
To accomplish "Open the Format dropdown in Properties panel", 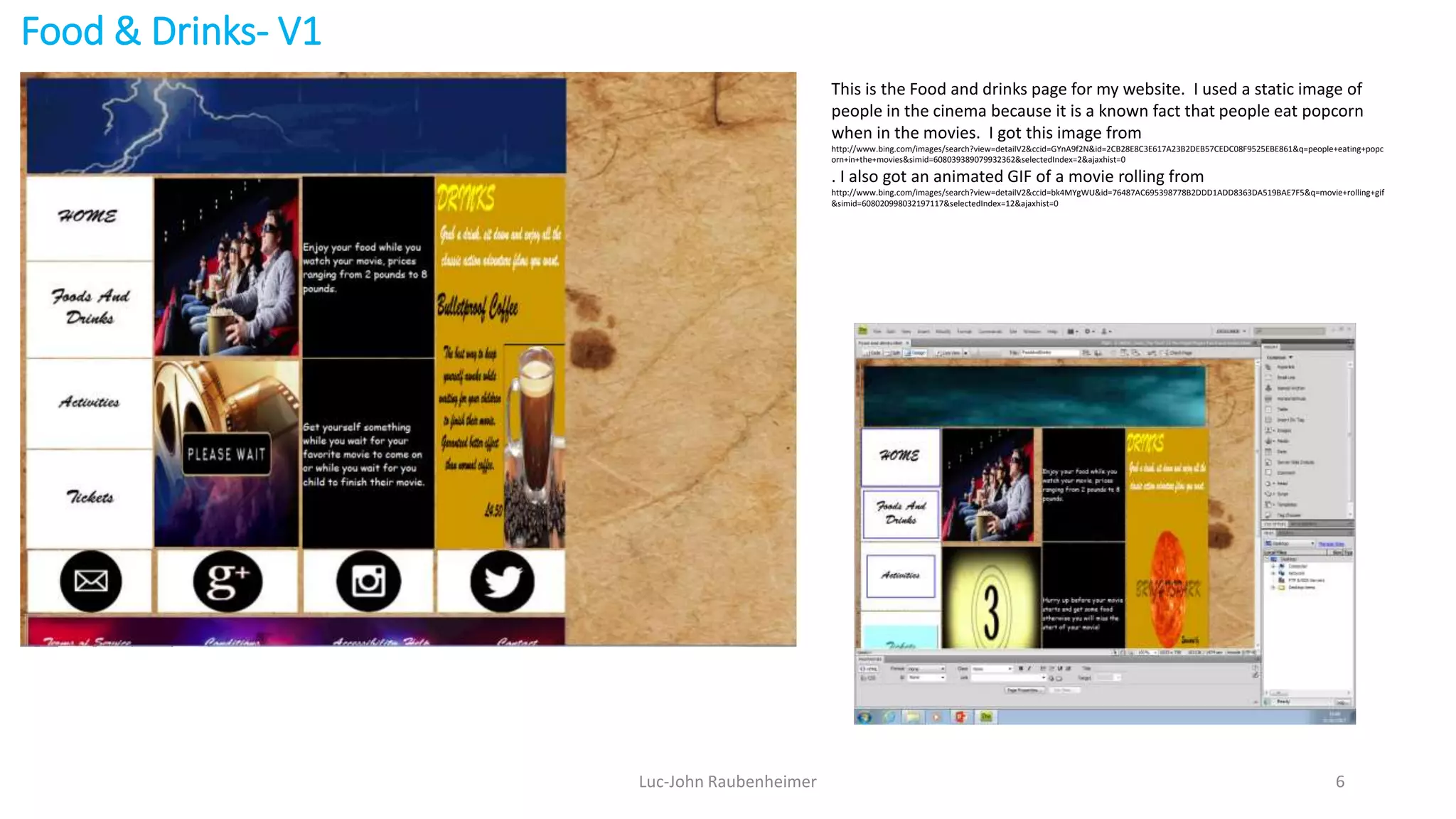I will coord(927,668).
